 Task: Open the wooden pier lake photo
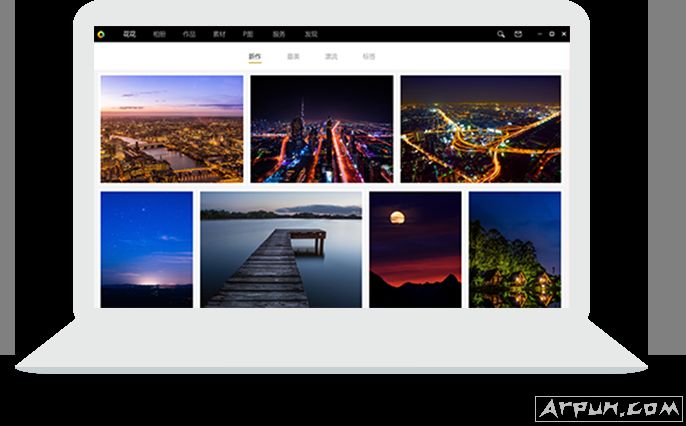click(281, 250)
